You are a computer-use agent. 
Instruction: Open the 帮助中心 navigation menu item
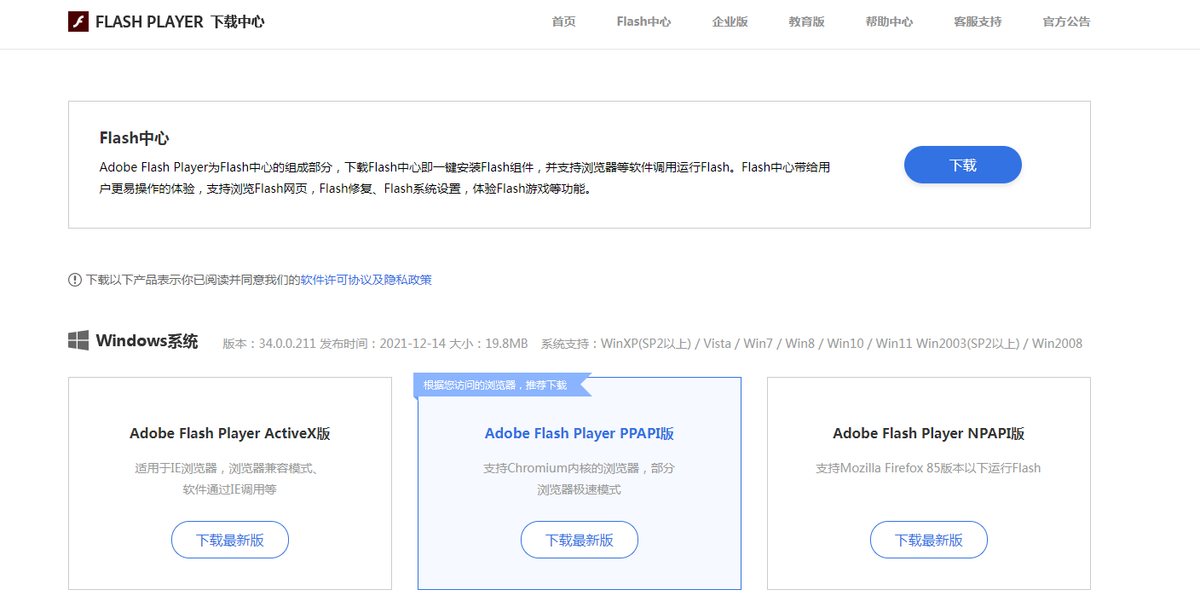click(x=889, y=20)
